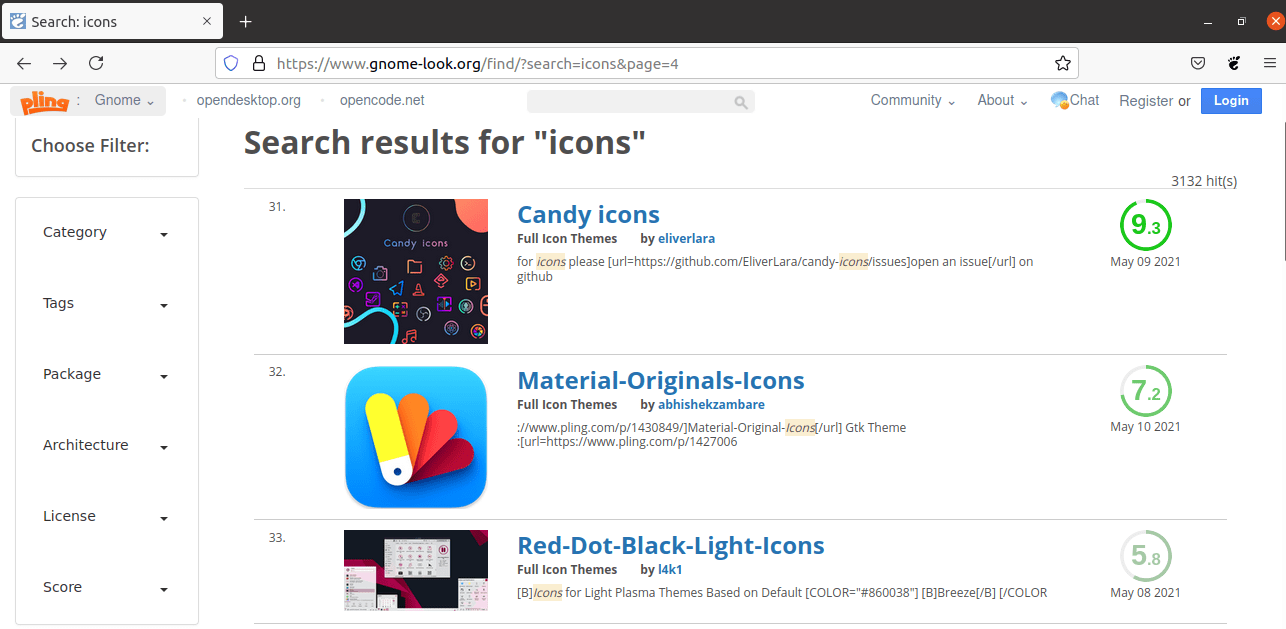This screenshot has height=629, width=1286.
Task: Click the '3132 hit(s)' text
Action: 1204,181
